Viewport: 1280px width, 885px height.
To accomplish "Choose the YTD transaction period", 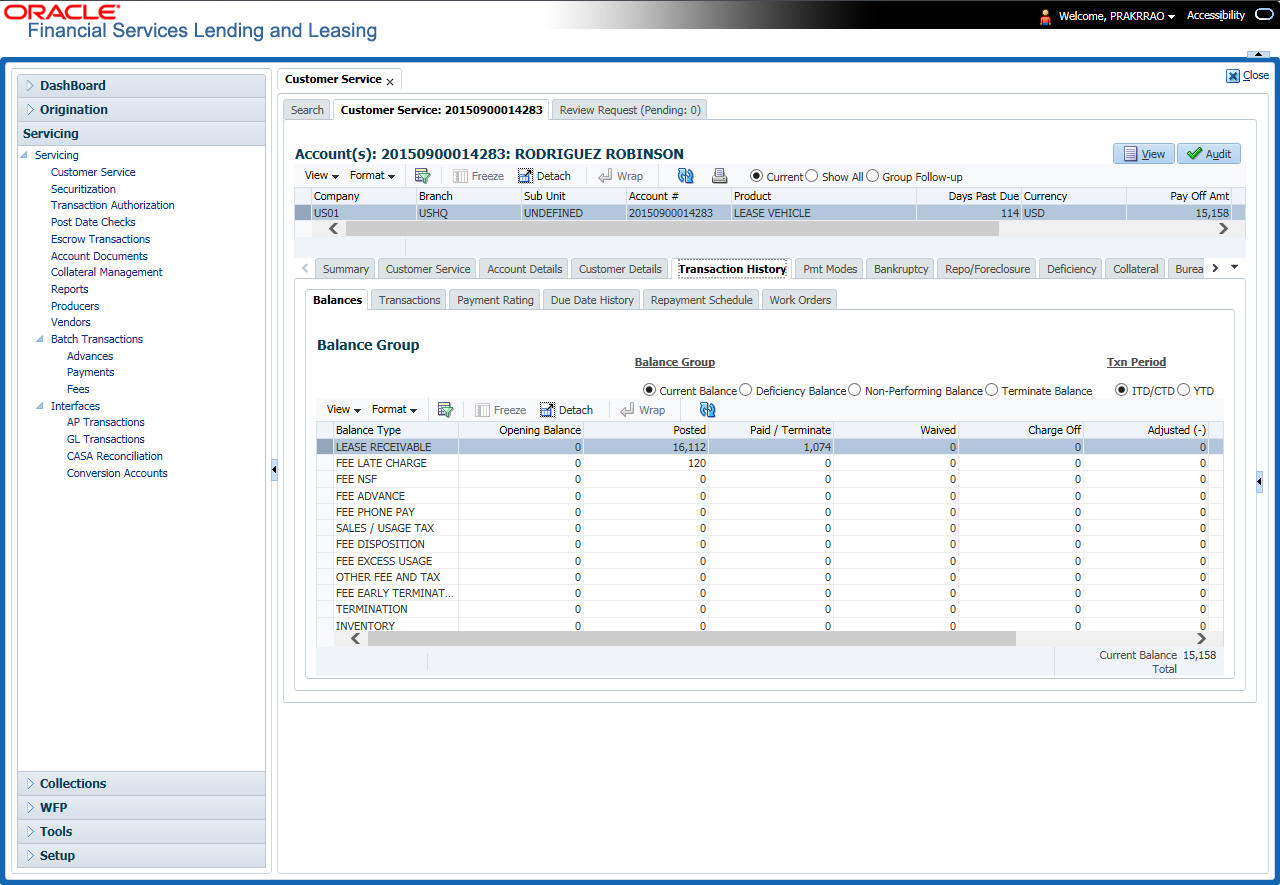I will [x=1184, y=391].
